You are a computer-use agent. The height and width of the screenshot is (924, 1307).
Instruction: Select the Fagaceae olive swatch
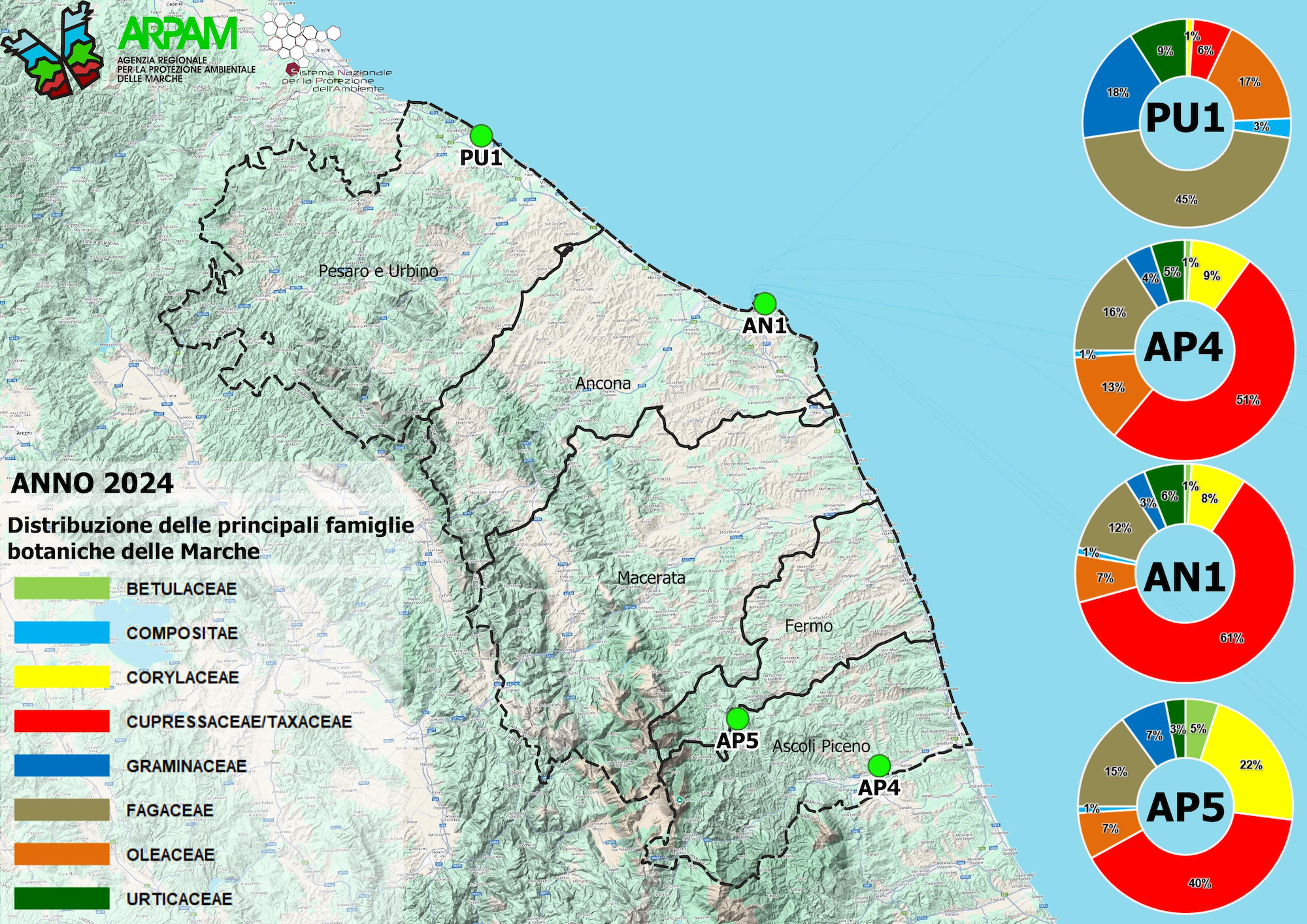[x=62, y=810]
